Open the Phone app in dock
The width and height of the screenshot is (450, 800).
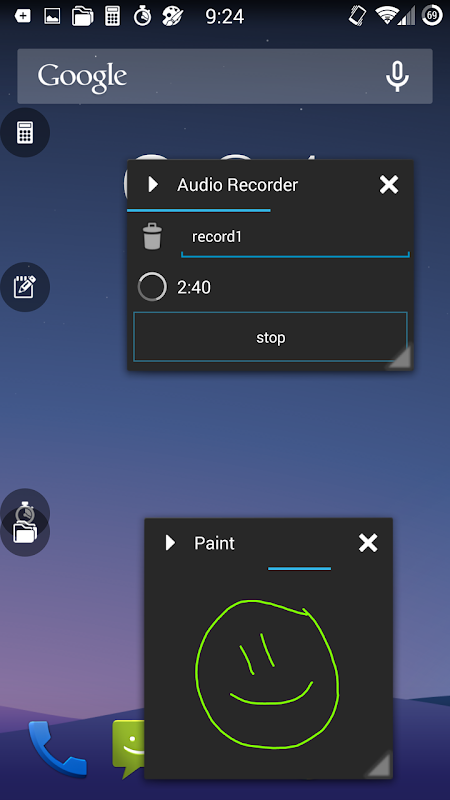(57, 749)
